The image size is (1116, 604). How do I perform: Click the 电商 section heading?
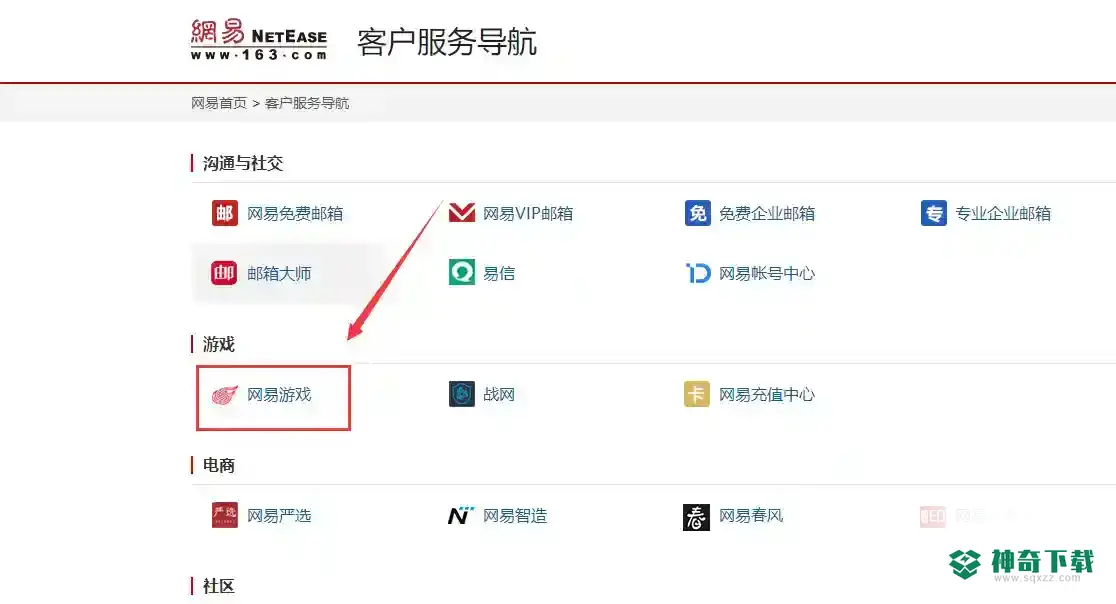click(219, 465)
